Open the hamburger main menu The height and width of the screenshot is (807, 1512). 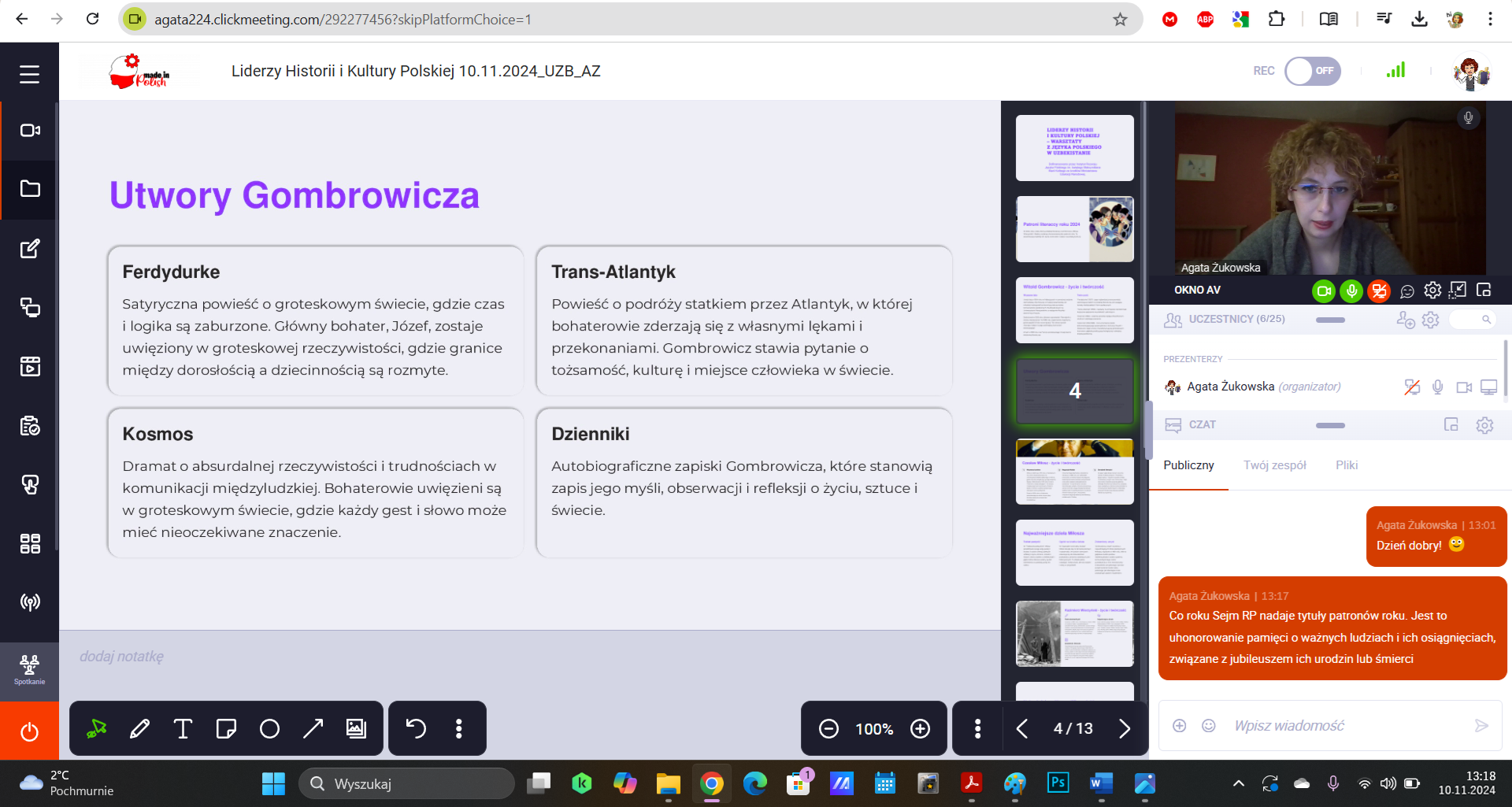tap(29, 74)
